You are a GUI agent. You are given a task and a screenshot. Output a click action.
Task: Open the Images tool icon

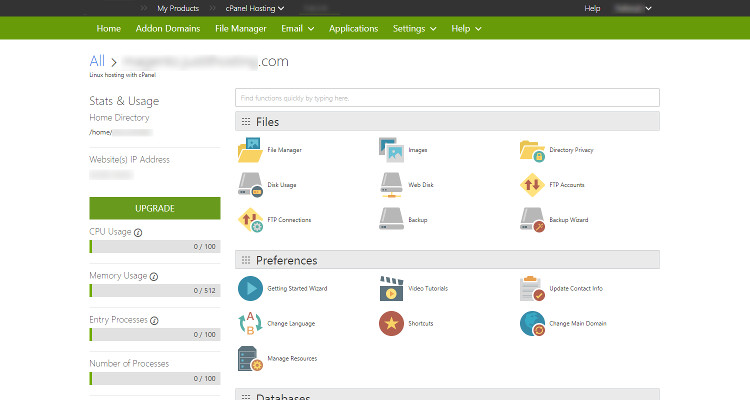pos(391,150)
